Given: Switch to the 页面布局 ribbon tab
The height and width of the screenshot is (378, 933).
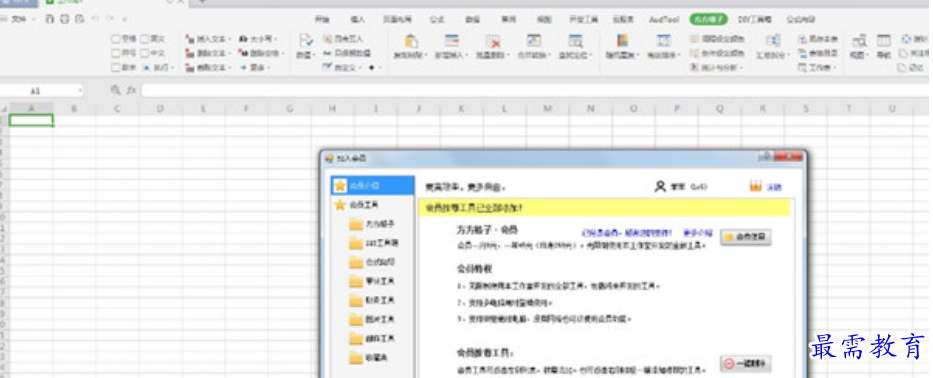Looking at the screenshot, I should (397, 20).
